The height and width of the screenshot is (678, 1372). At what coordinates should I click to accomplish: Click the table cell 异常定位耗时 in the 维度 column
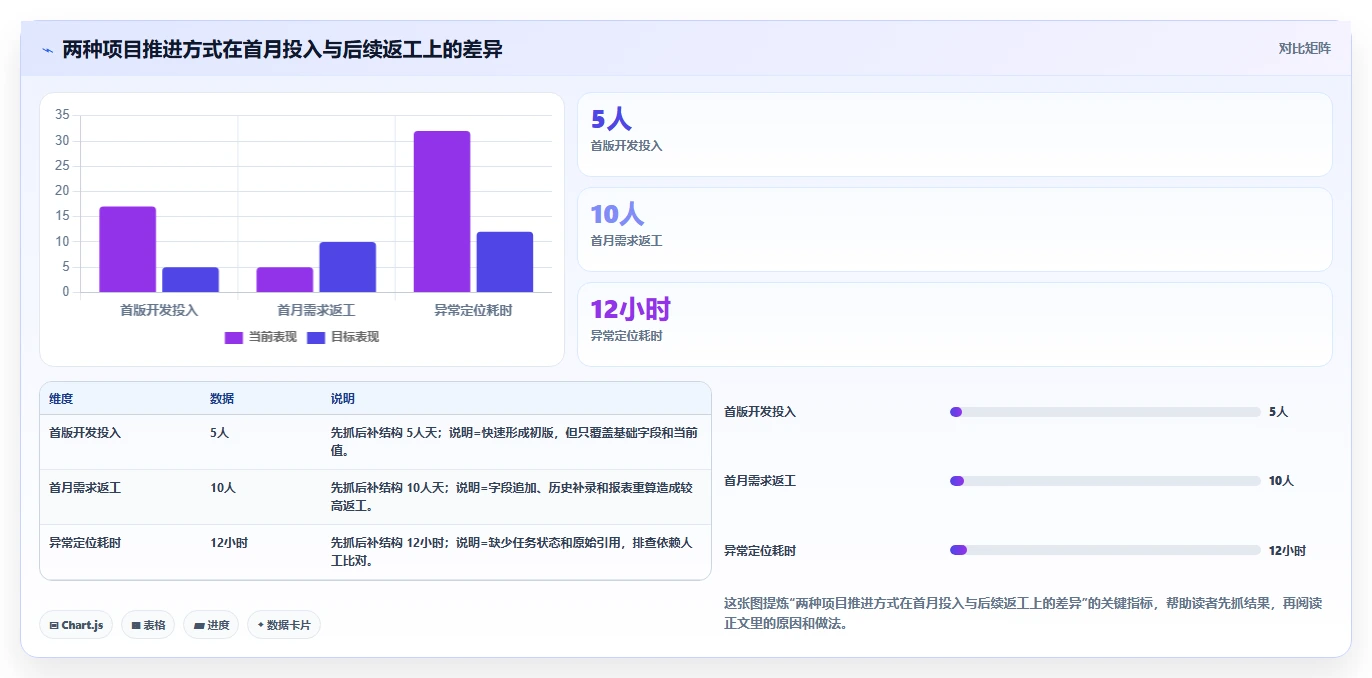point(85,543)
